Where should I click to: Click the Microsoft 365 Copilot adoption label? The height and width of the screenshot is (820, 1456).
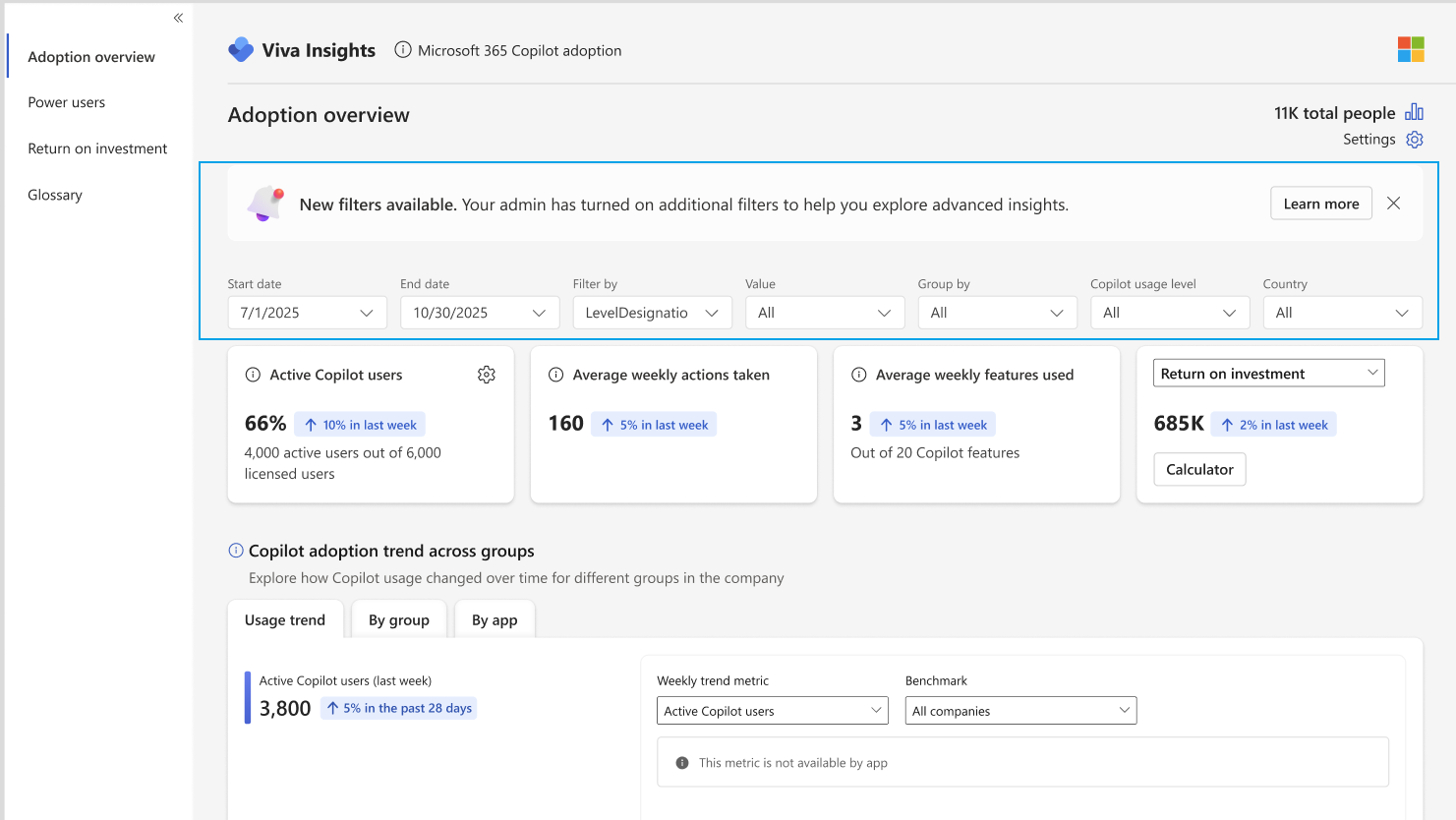click(x=520, y=51)
